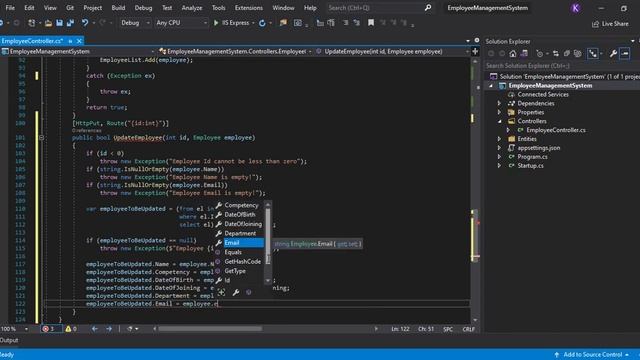This screenshot has height=360, width=640.
Task: Navigate forward with the right arrow
Action: [109, 329]
